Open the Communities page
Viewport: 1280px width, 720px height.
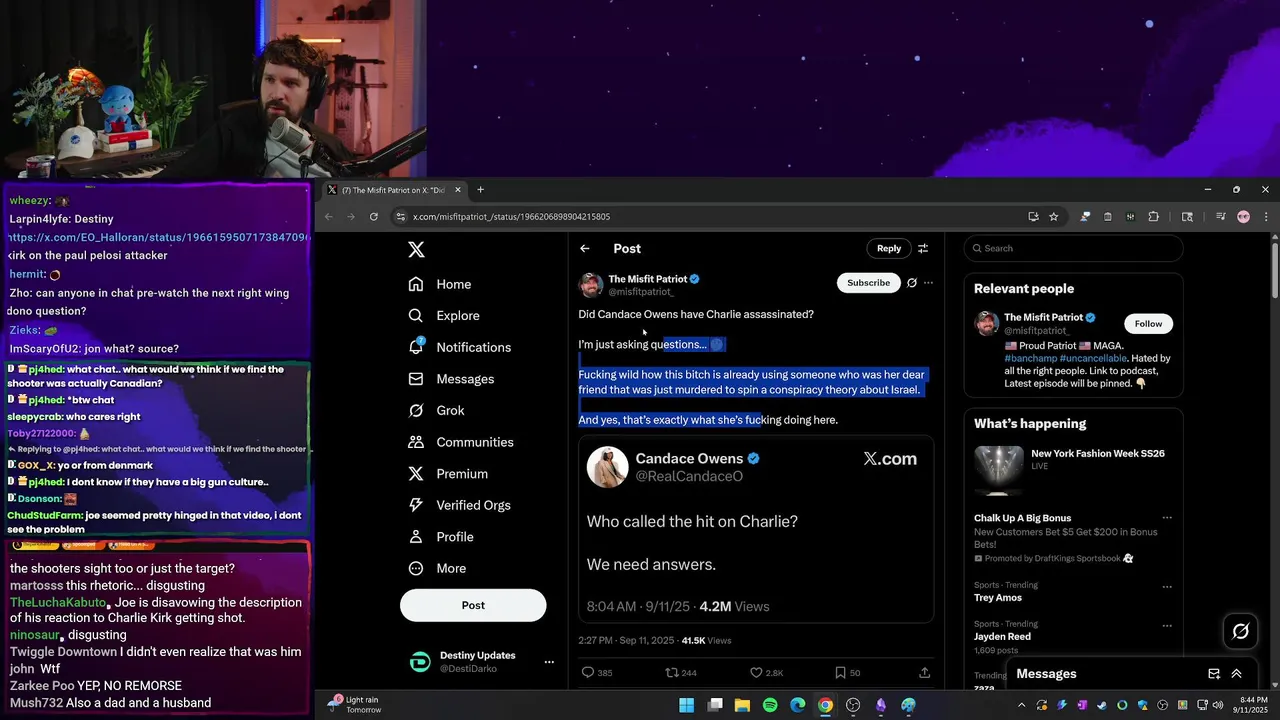click(x=461, y=442)
